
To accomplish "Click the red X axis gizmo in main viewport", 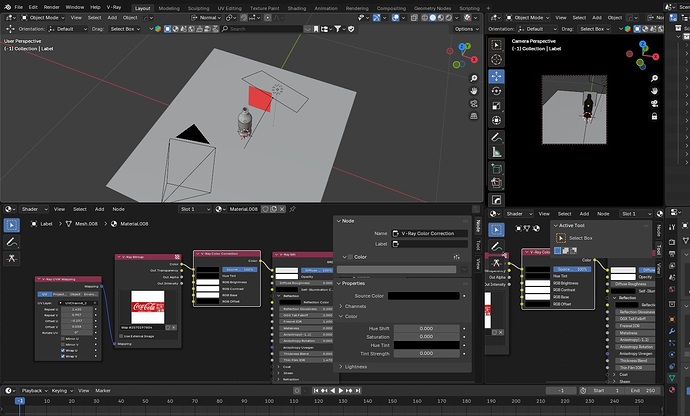I will (474, 59).
